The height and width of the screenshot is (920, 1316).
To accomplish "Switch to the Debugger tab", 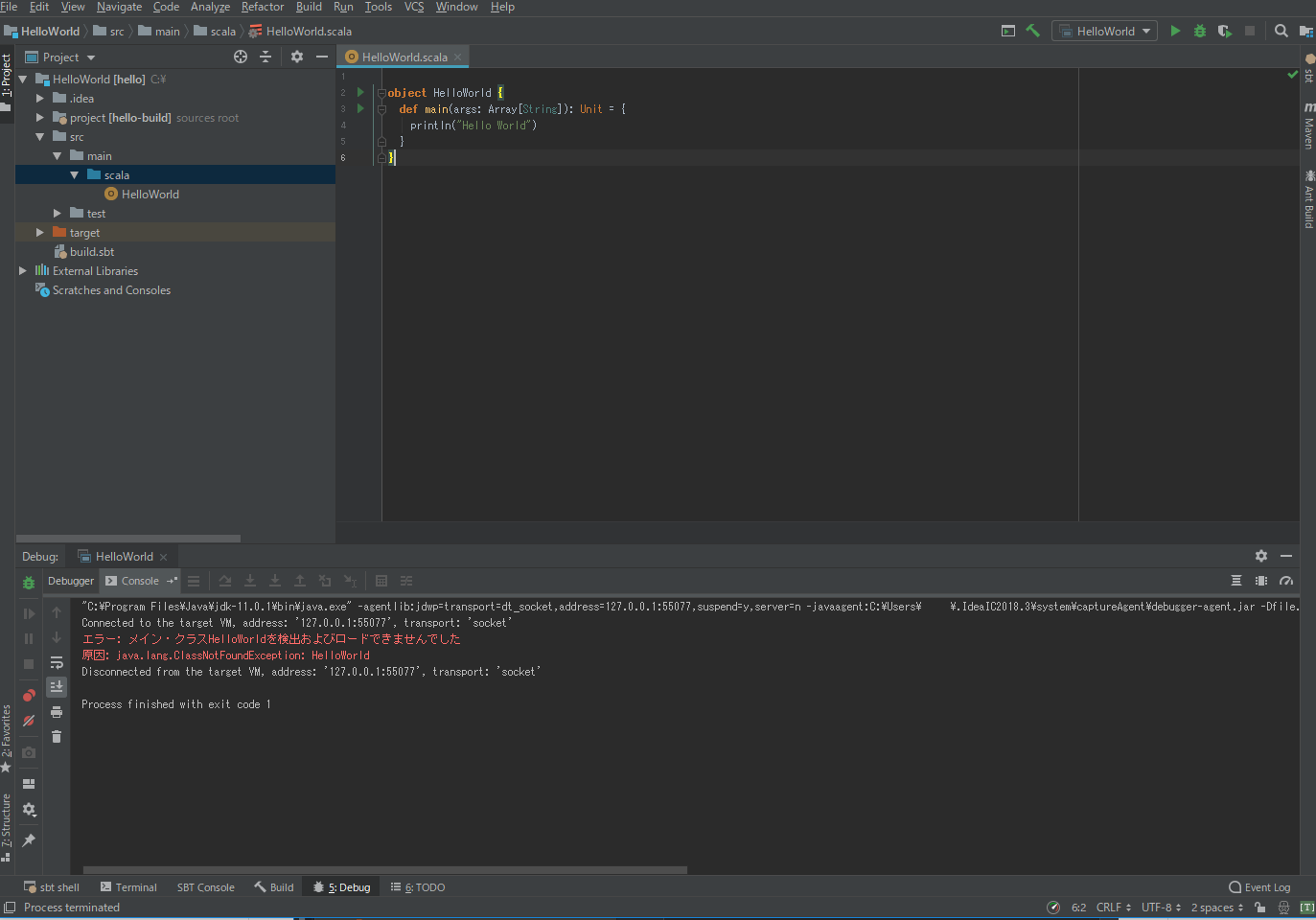I will 70,580.
